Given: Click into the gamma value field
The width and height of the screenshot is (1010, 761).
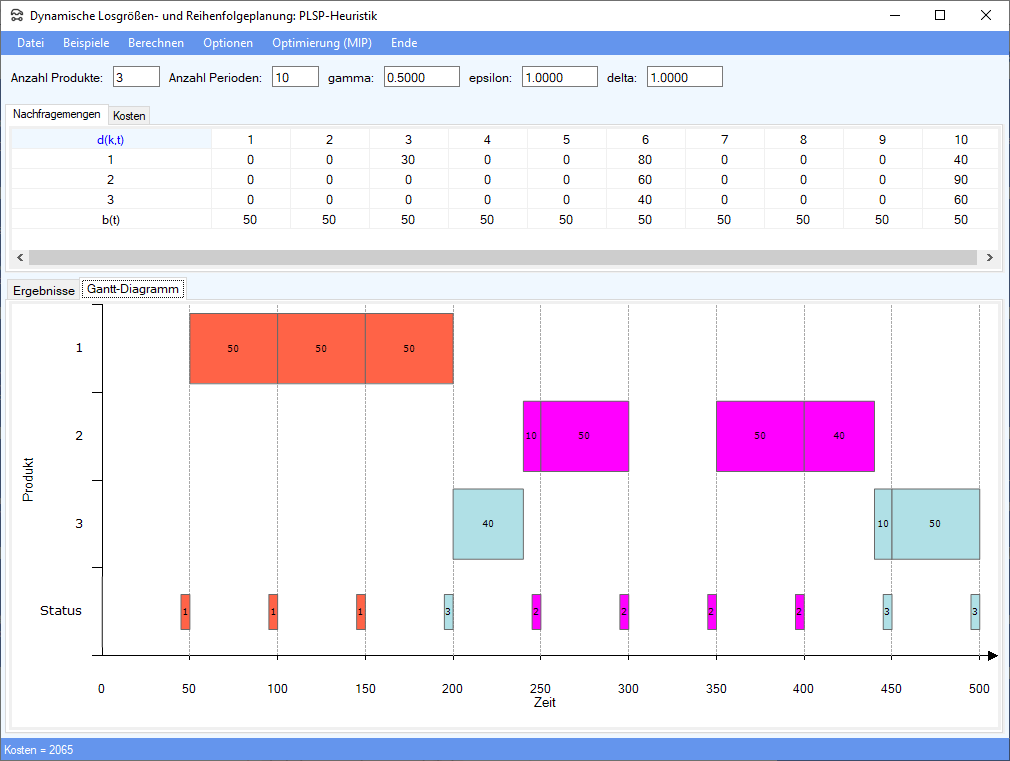Looking at the screenshot, I should [421, 77].
